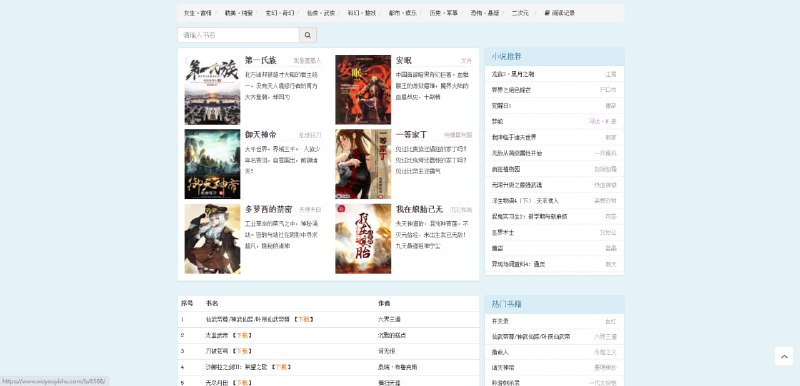Open the 玄幻·奇幻 category
This screenshot has width=800, height=386.
(x=280, y=13)
